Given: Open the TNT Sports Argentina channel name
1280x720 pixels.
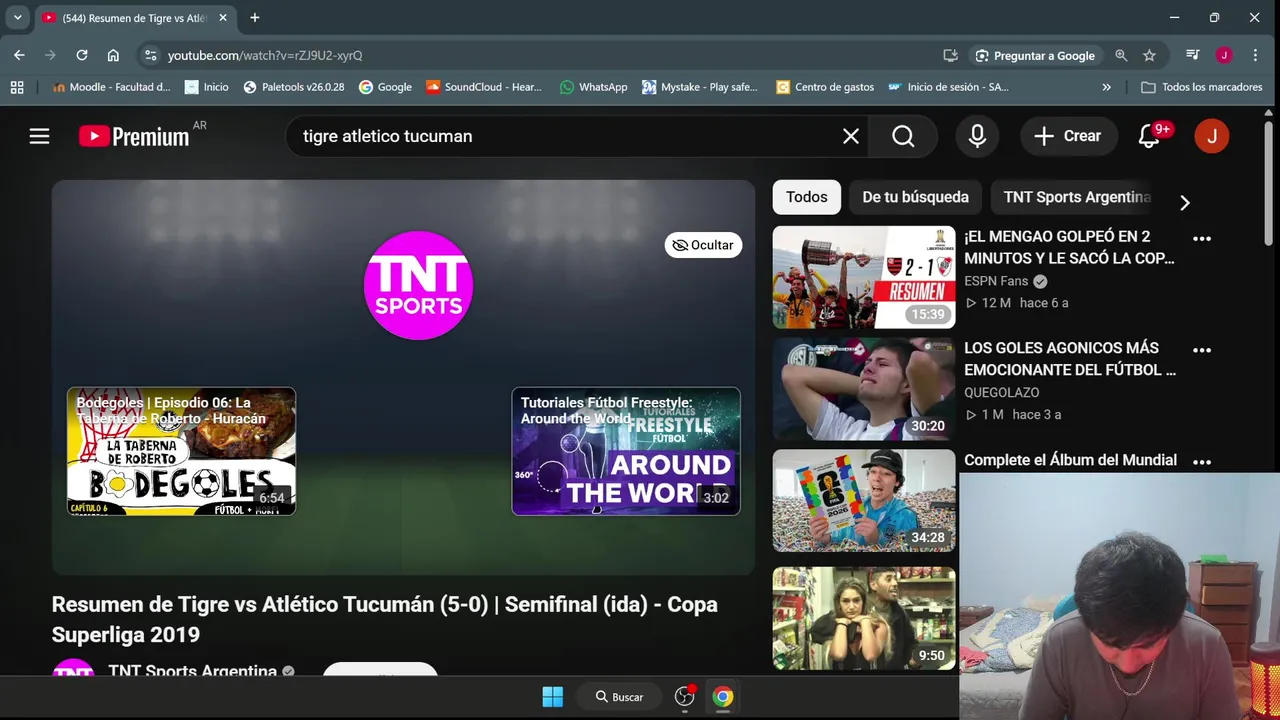Looking at the screenshot, I should click(x=192, y=671).
